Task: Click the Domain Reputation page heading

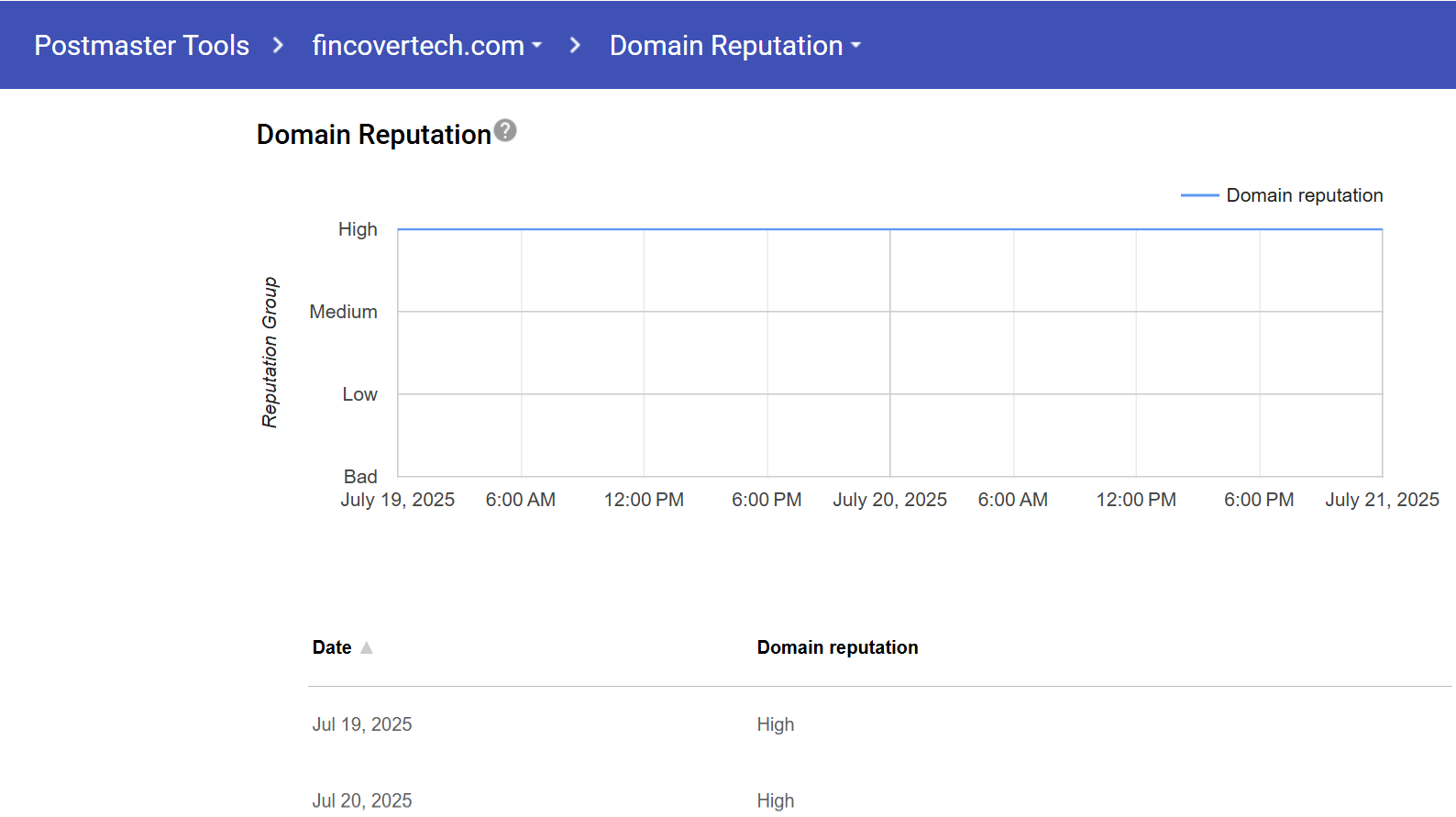Action: (373, 135)
